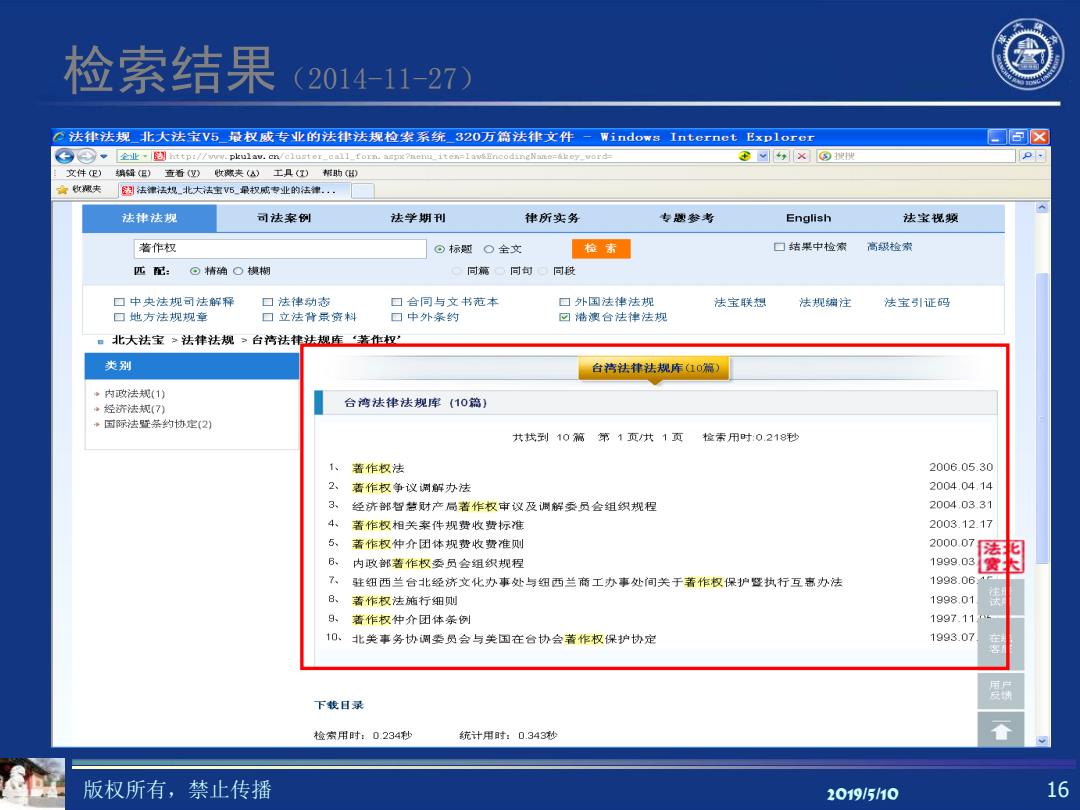The width and height of the screenshot is (1080, 810).
Task: Open the 帮助(H) menu
Action: tap(340, 173)
